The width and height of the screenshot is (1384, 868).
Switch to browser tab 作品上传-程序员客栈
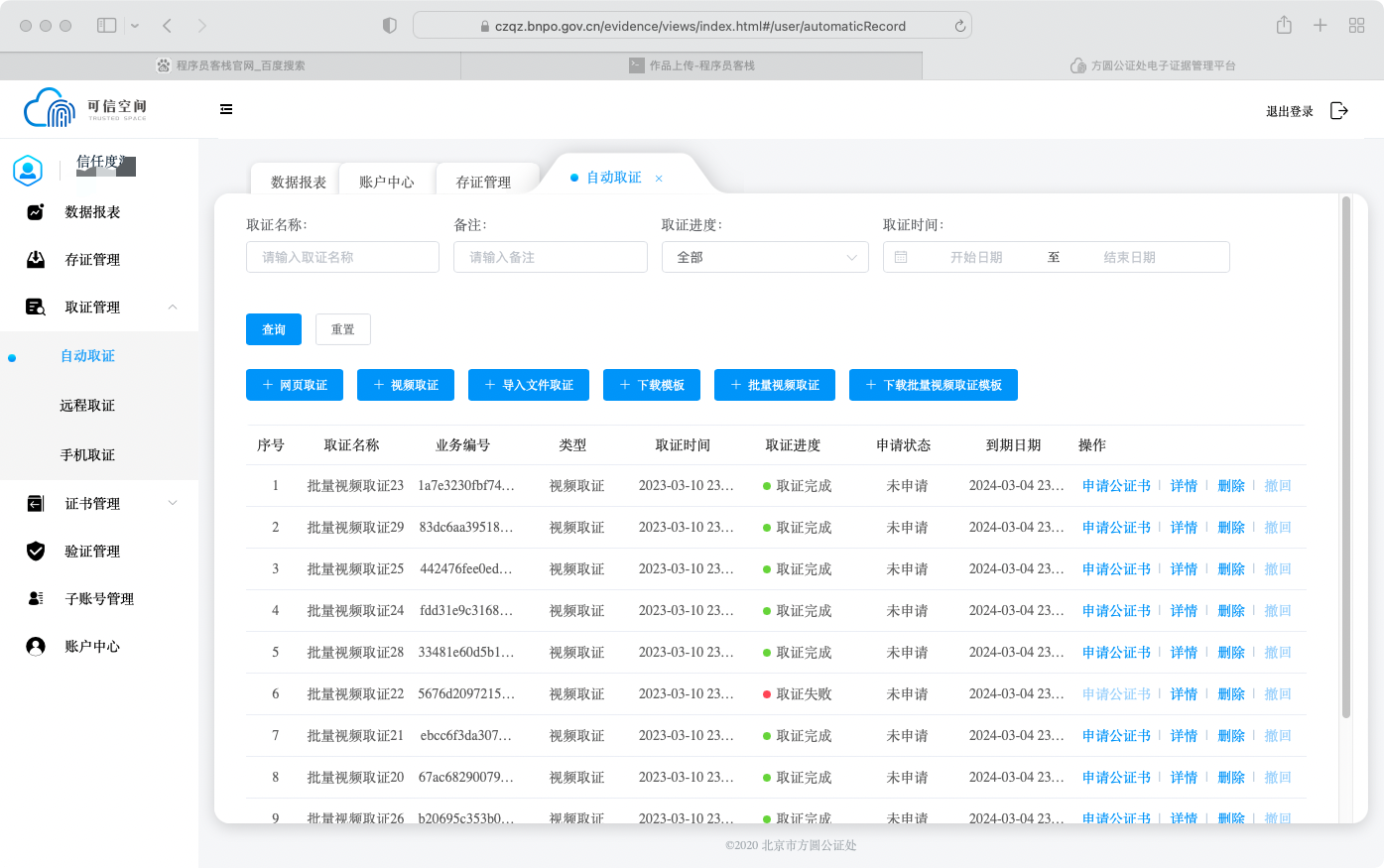click(692, 65)
